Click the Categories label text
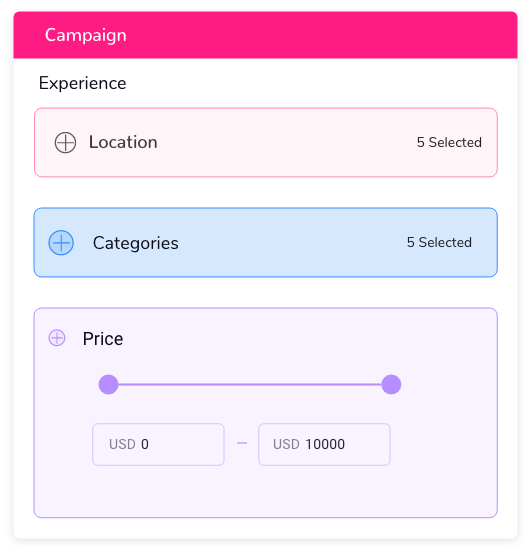This screenshot has width=531, height=554. pos(136,243)
